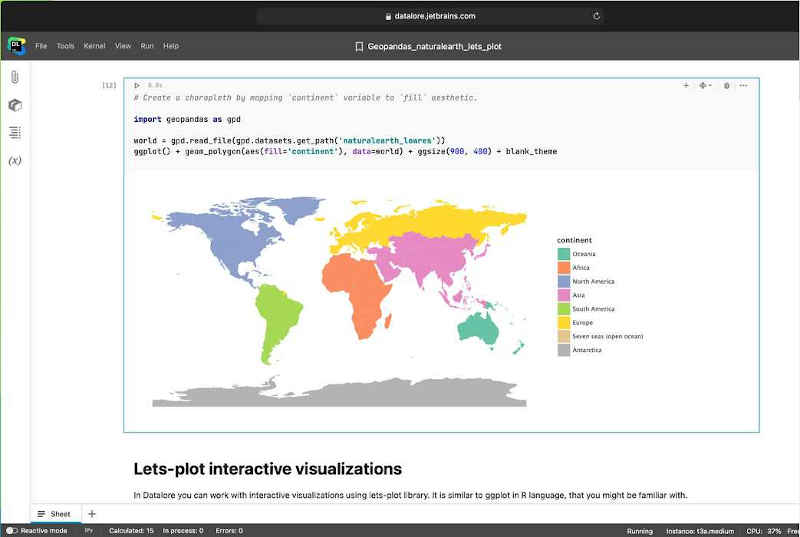
Task: Open the File menu
Action: pyautogui.click(x=41, y=46)
